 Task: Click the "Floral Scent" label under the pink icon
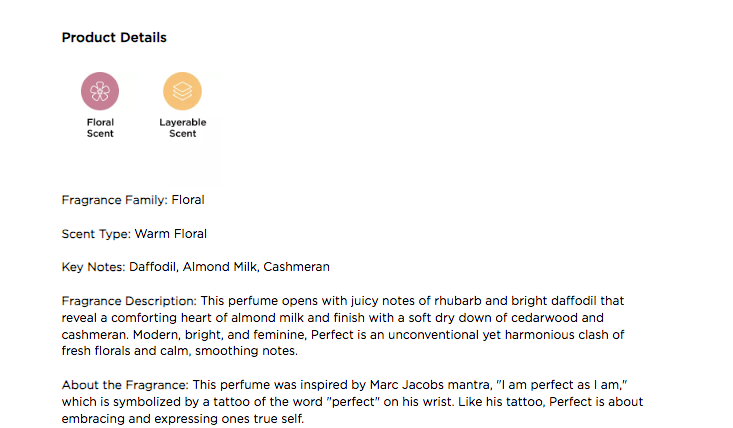pos(100,128)
